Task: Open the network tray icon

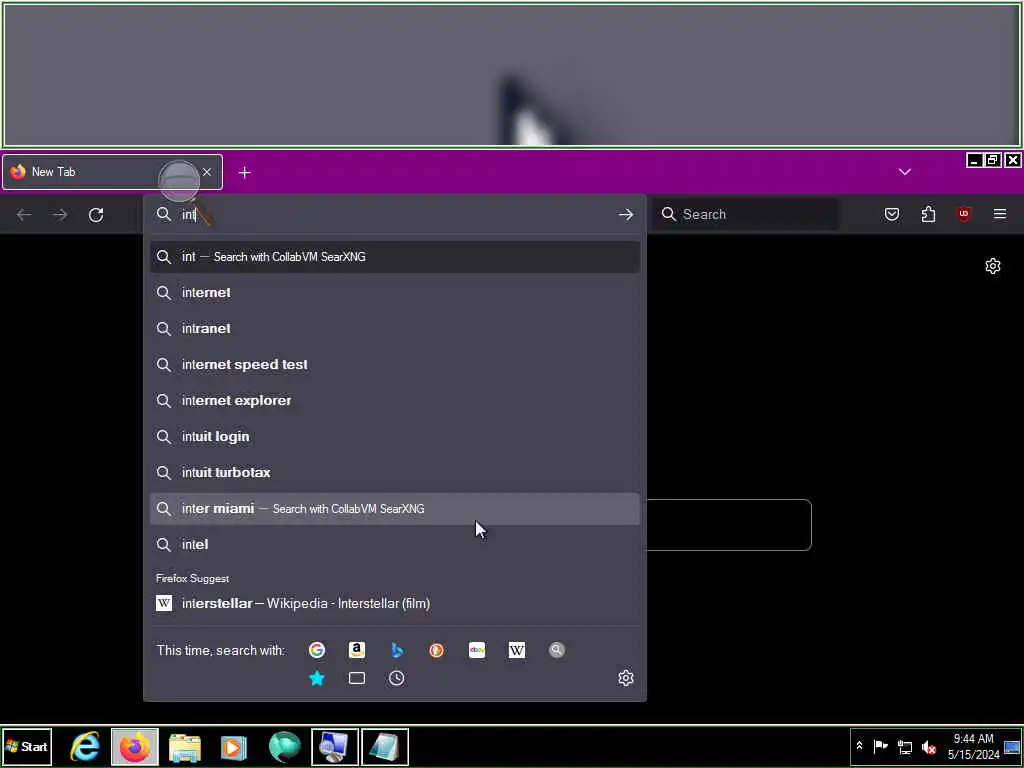Action: (x=904, y=746)
